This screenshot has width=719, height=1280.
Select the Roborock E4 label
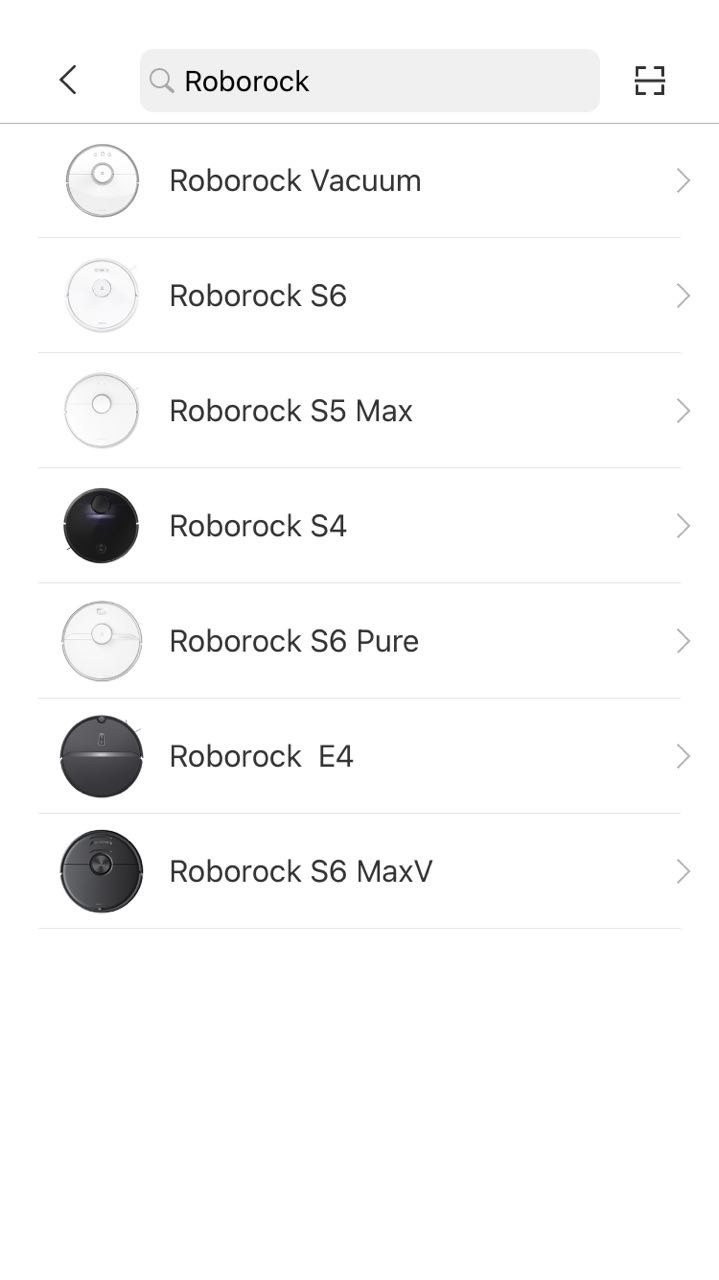click(261, 756)
